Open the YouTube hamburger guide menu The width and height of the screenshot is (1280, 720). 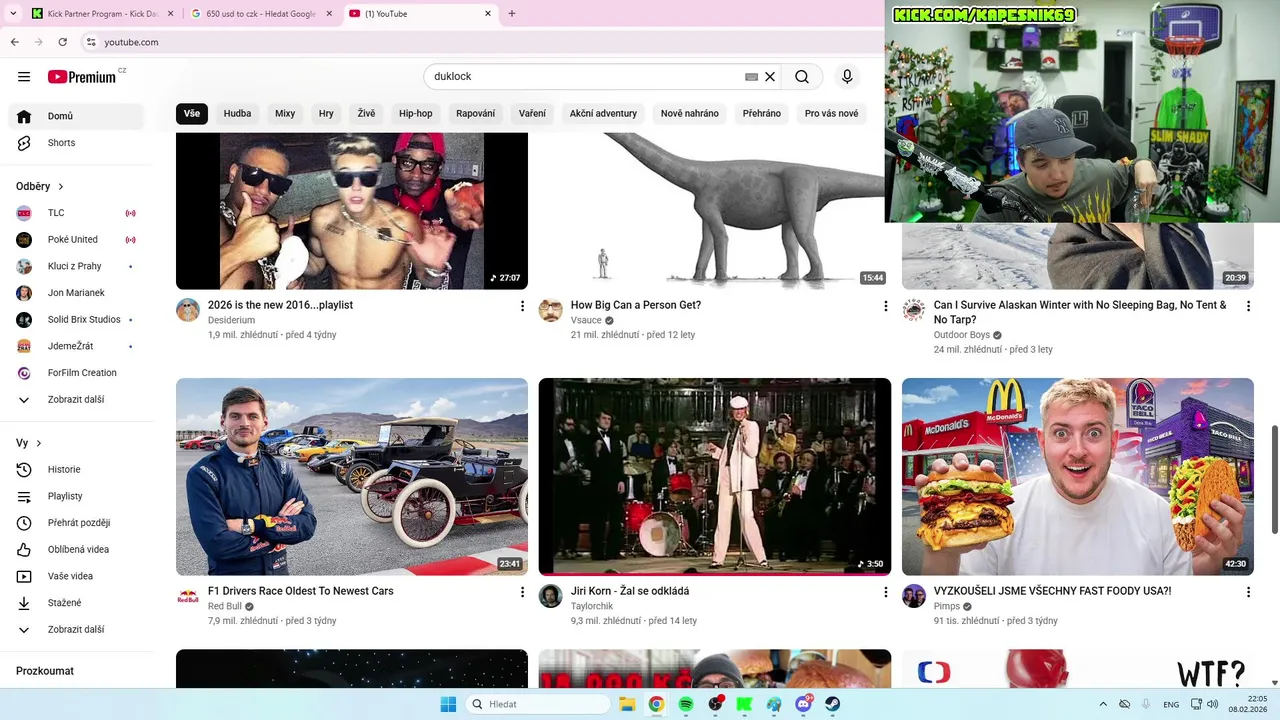(24, 77)
